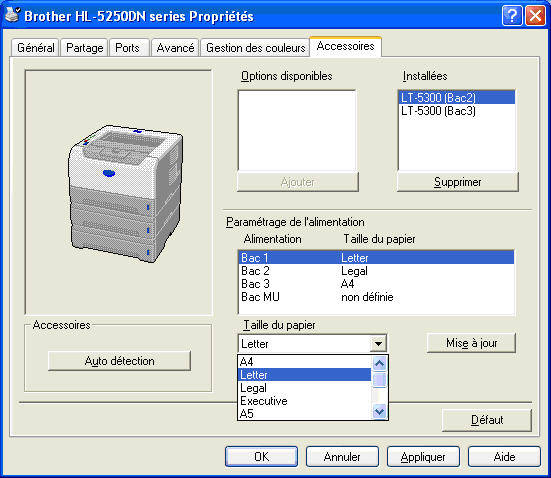Click the dropdown list scrollbar thumb
This screenshot has height=478, width=551.
tap(379, 380)
